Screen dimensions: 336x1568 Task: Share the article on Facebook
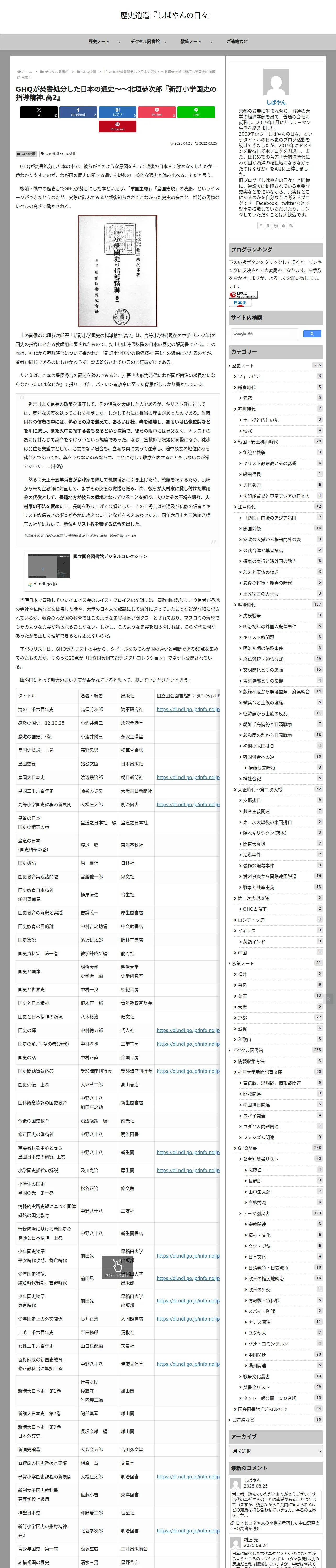coord(78,112)
